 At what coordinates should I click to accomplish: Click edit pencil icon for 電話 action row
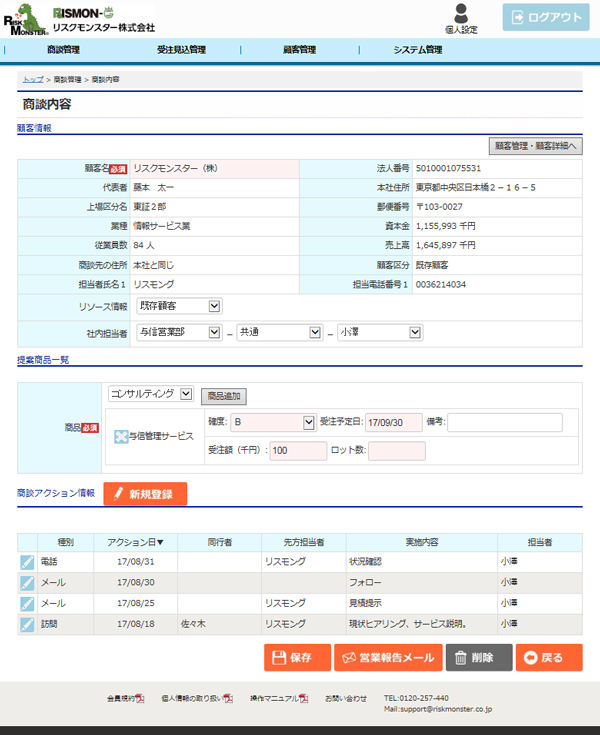pyautogui.click(x=27, y=562)
